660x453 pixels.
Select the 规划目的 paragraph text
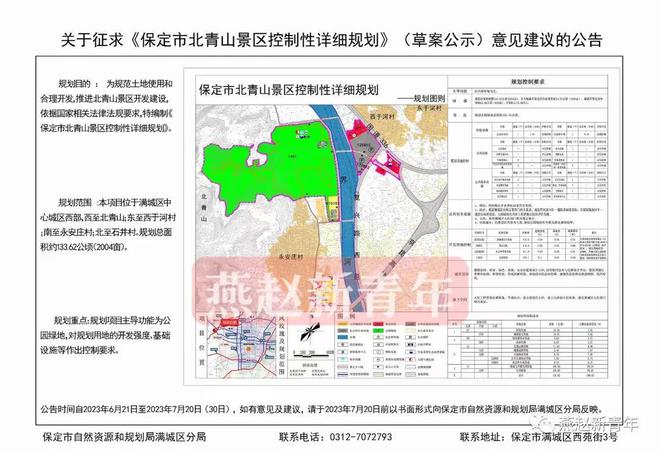(106, 106)
